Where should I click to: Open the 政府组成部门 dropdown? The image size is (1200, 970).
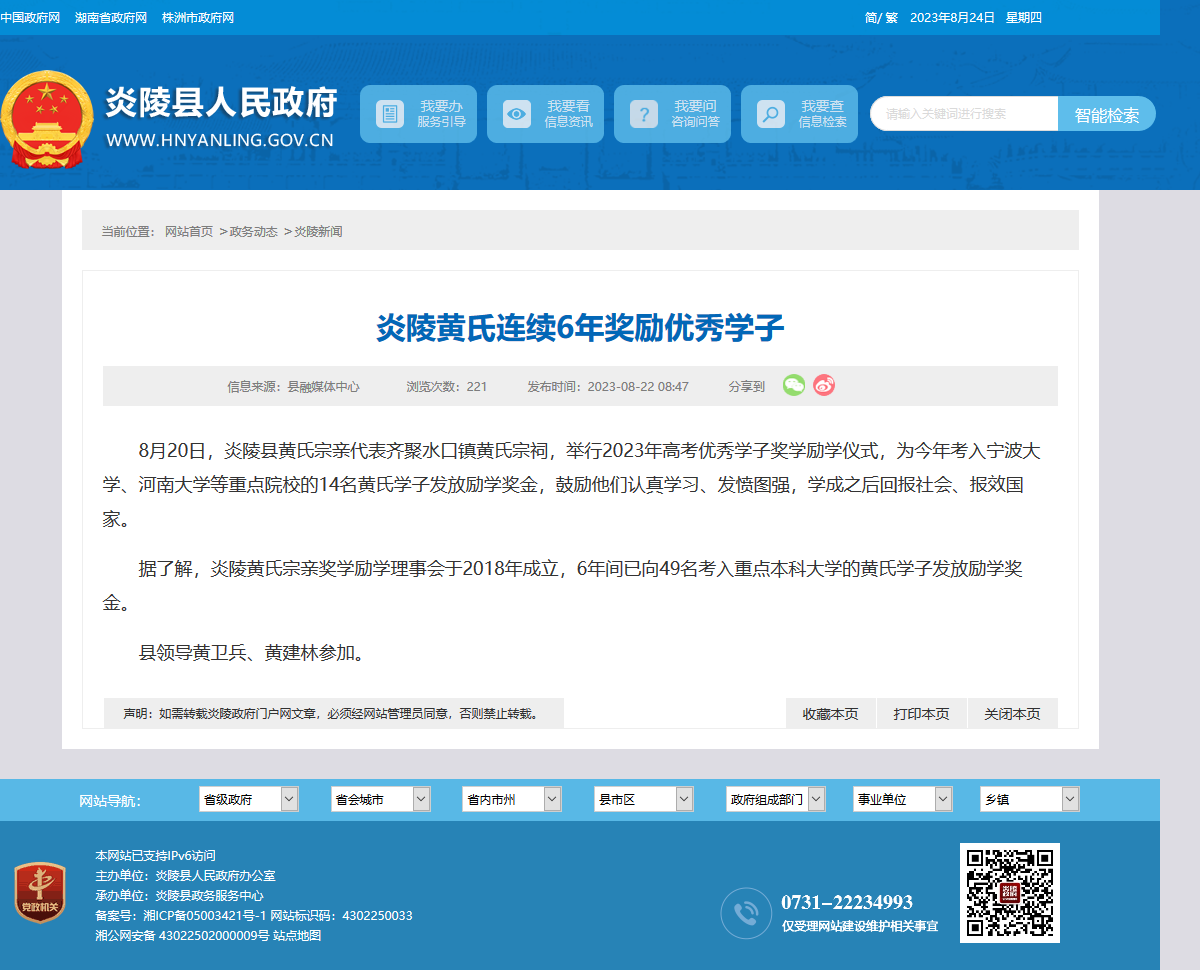tap(776, 799)
